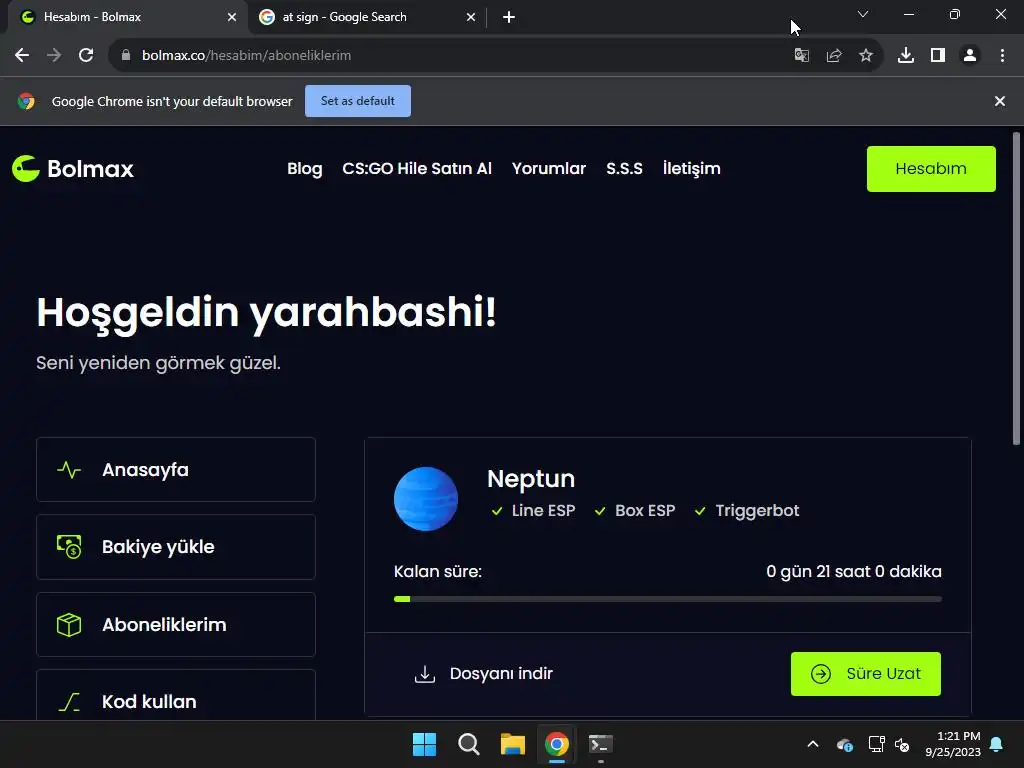Open notification bell in taskbar
The width and height of the screenshot is (1024, 768).
click(x=996, y=744)
